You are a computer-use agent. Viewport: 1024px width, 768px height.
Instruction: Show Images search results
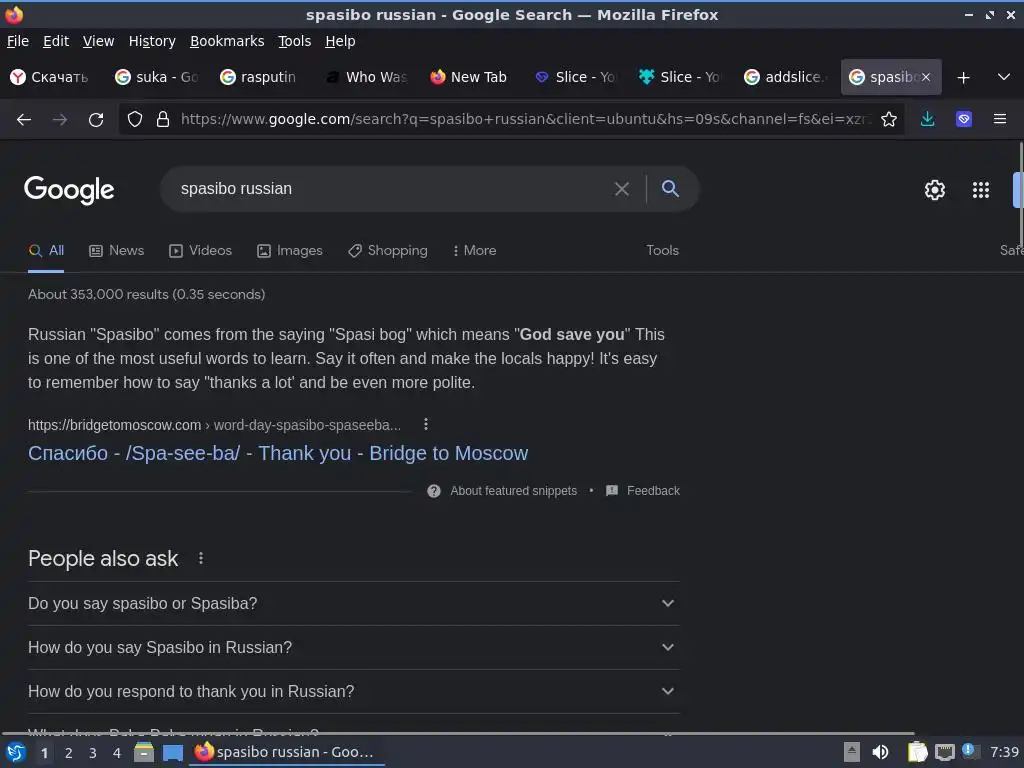pos(290,251)
